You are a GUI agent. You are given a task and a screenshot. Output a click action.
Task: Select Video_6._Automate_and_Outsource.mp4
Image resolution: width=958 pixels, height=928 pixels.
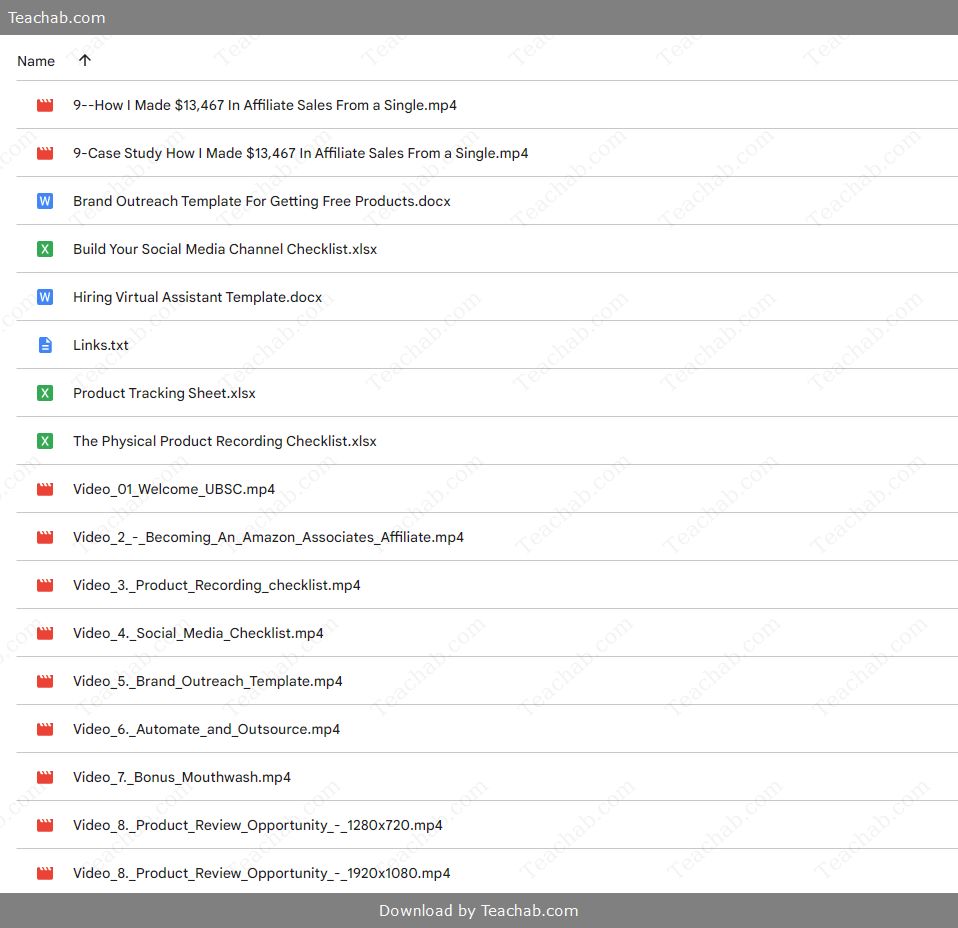click(206, 729)
